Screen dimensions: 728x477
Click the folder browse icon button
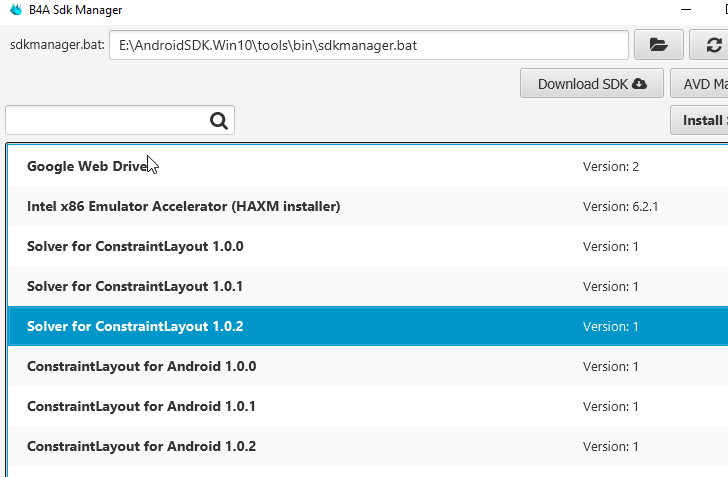[659, 45]
